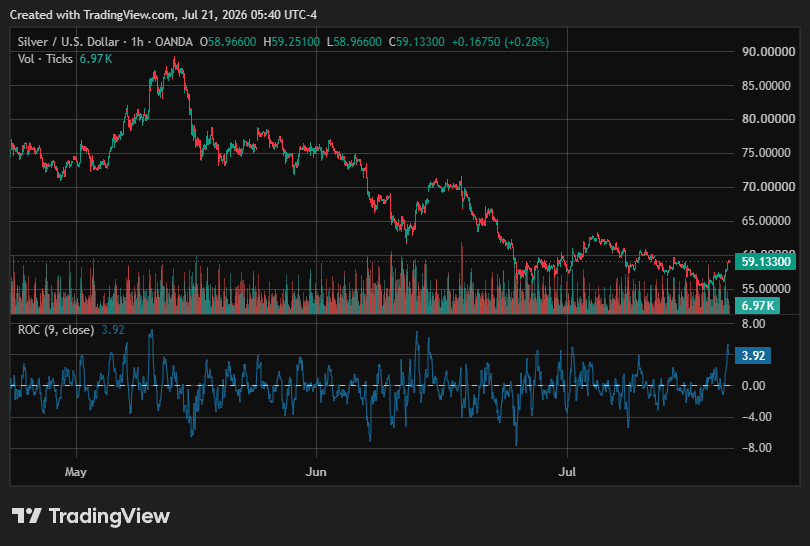Click the +0.16750 (+0.28%) change value

[500, 42]
